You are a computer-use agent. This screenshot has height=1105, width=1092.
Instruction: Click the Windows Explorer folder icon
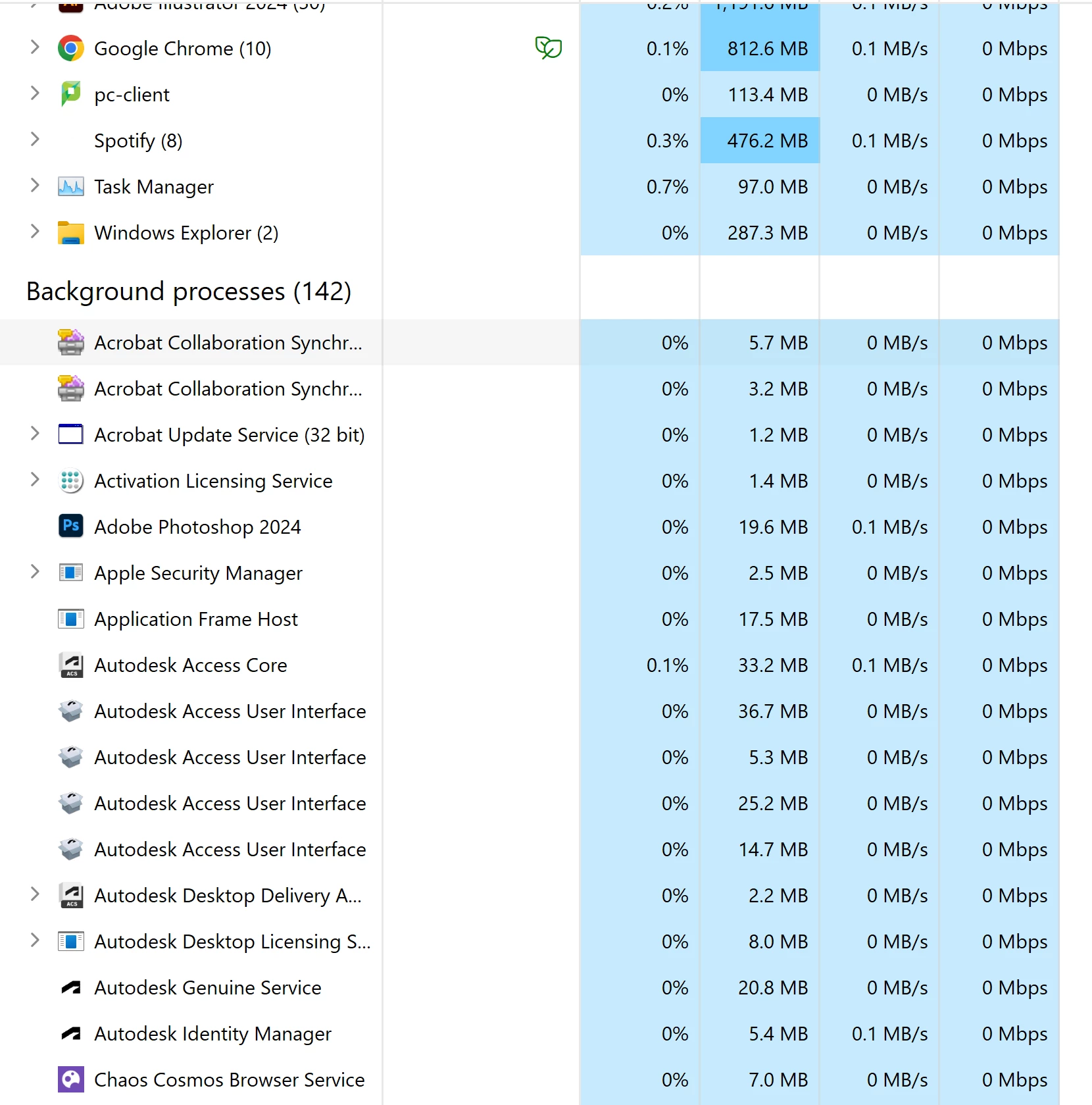(x=70, y=233)
